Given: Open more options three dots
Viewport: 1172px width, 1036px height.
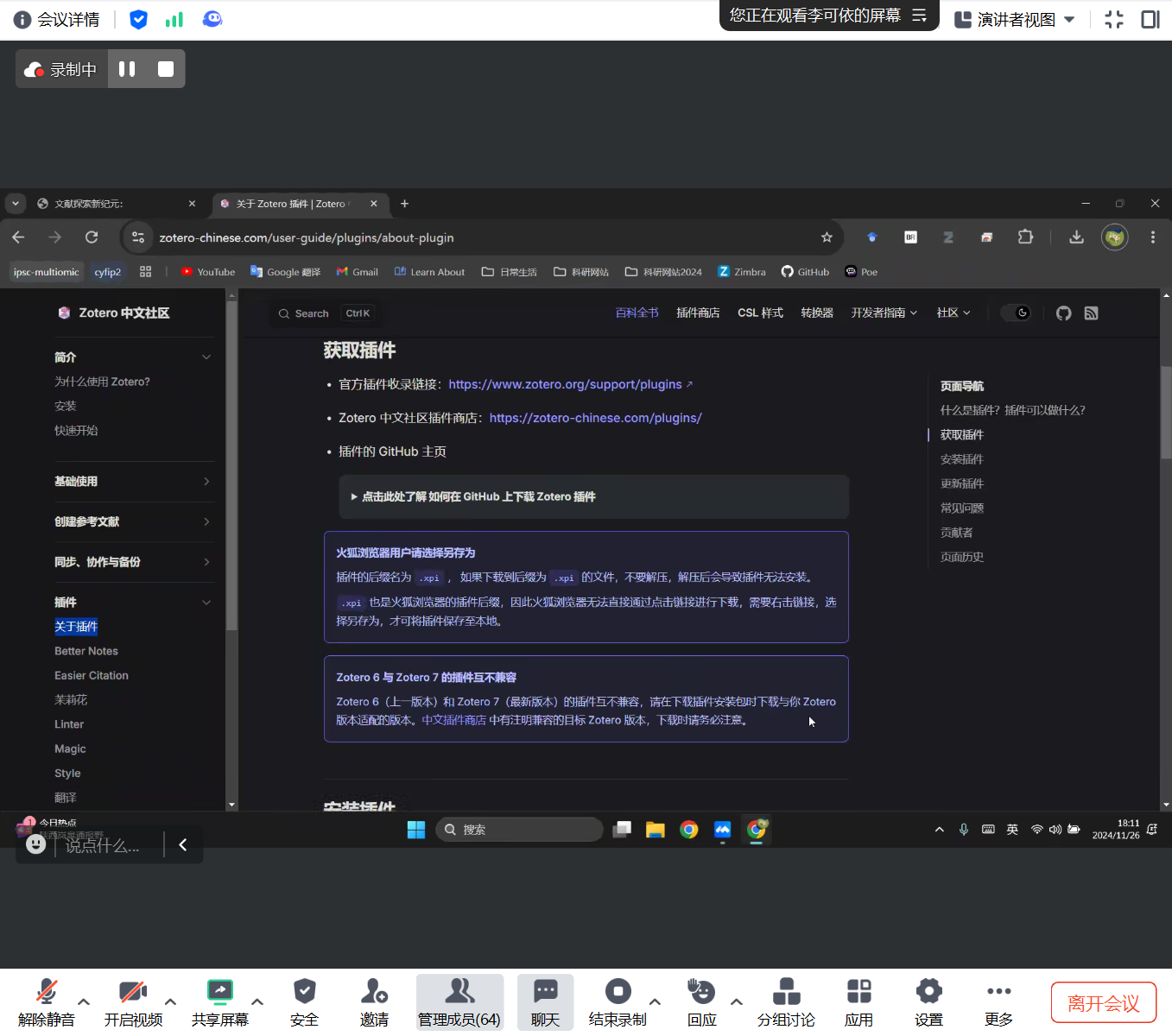Looking at the screenshot, I should [998, 1002].
